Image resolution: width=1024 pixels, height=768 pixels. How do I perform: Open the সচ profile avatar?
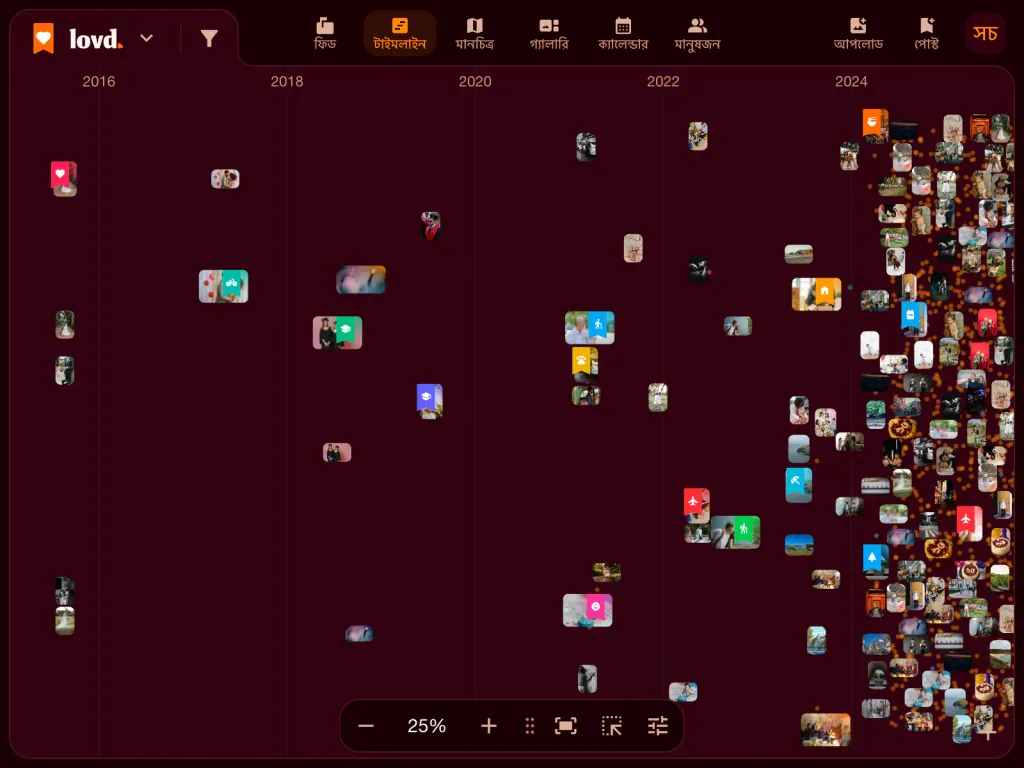tap(985, 33)
